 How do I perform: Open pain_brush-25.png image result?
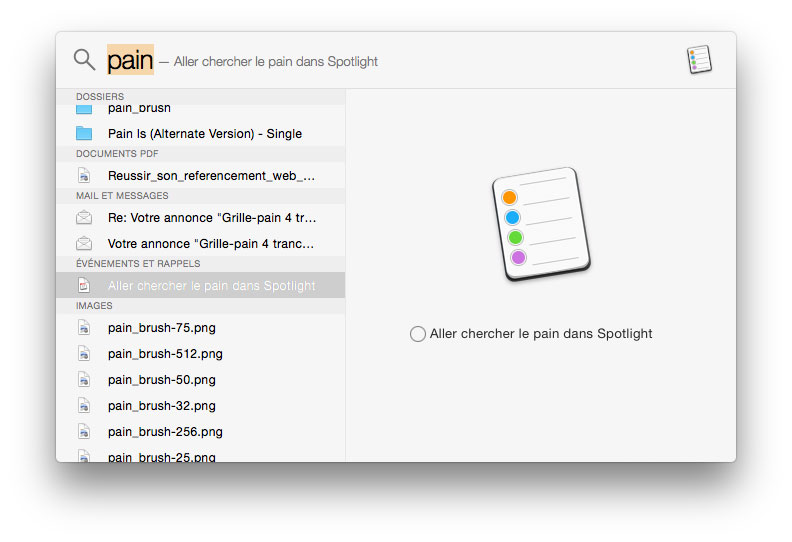point(201,455)
